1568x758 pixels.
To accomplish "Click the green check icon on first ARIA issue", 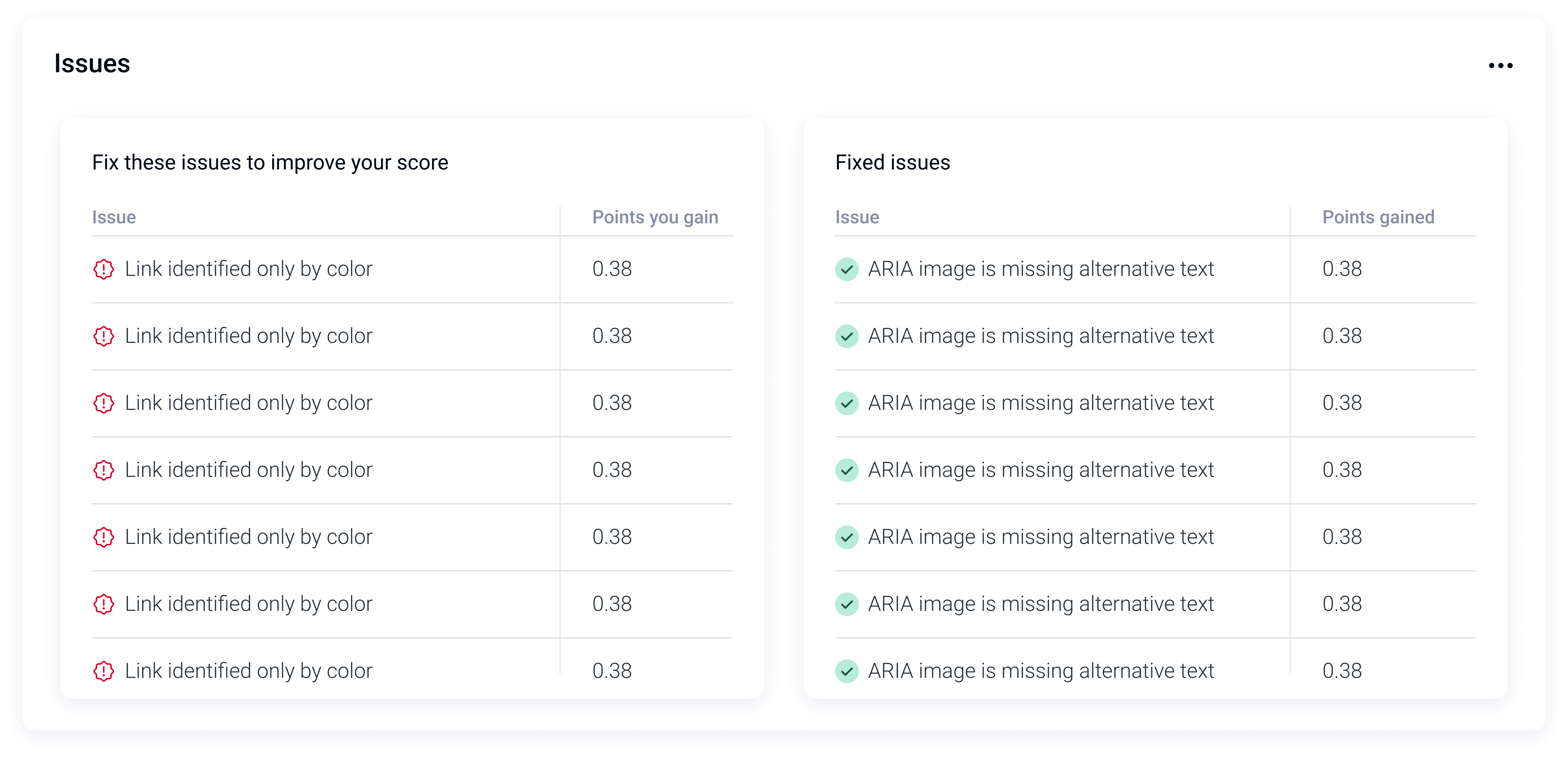I will click(x=847, y=269).
